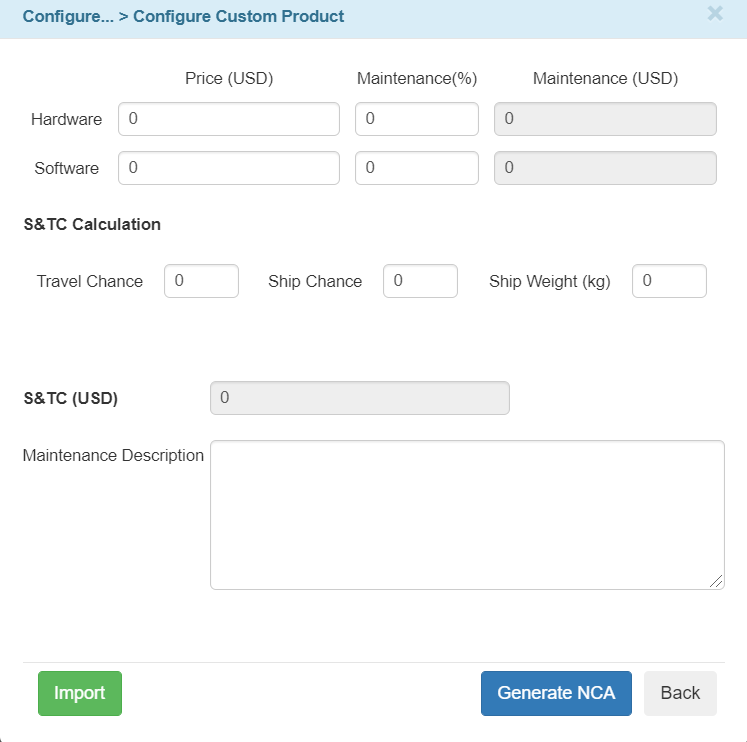Screen dimensions: 747x742
Task: Close the Configure Custom Product dialog
Action: point(715,14)
